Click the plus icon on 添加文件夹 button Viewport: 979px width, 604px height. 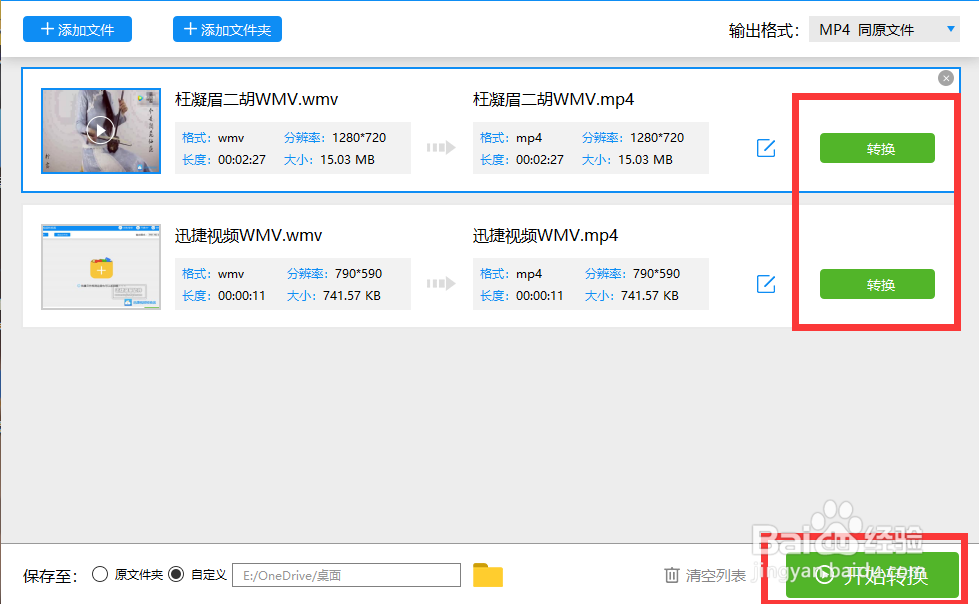[x=190, y=28]
